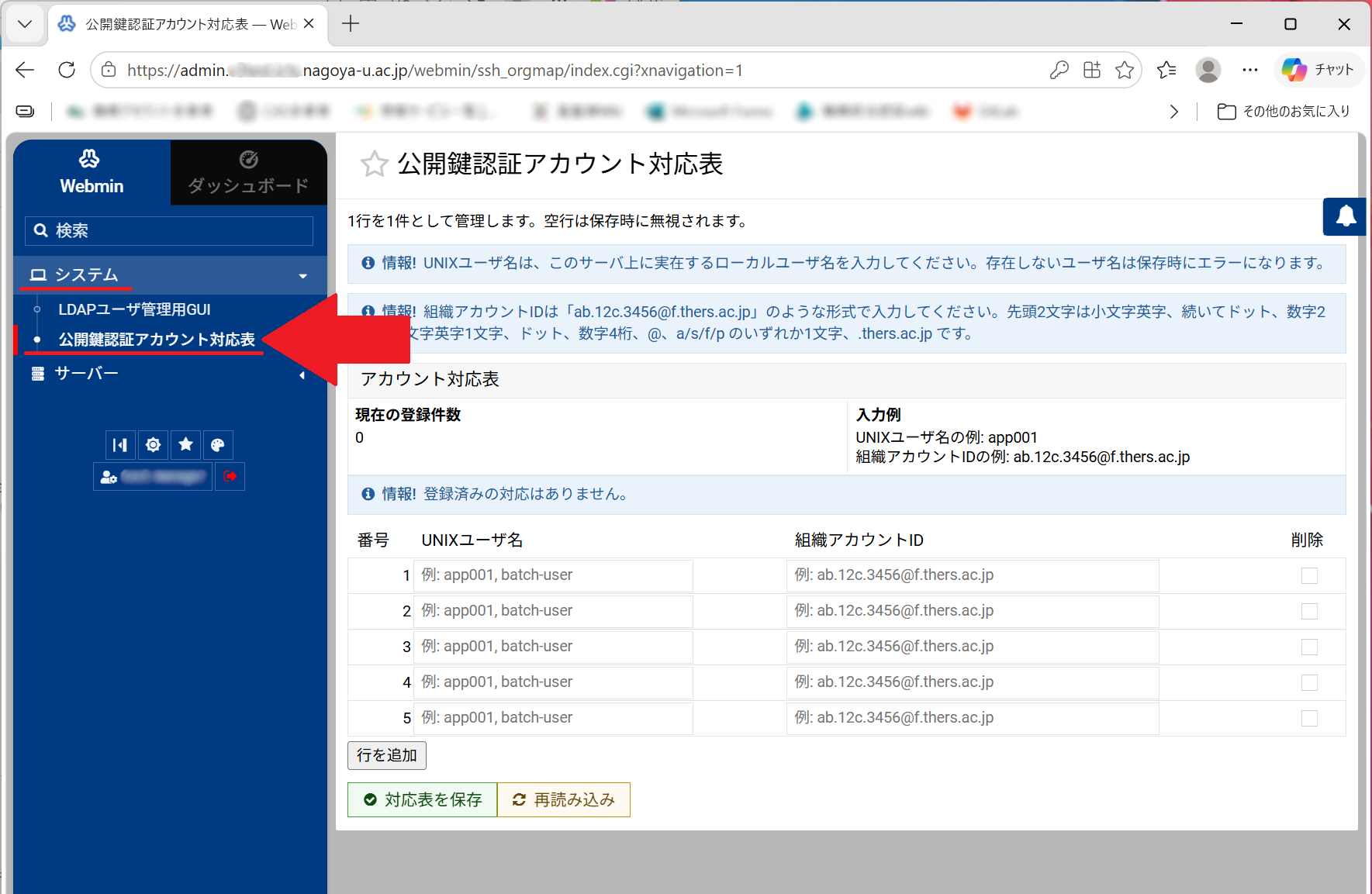Open theme configuration with the gear icon
This screenshot has height=894, width=1372.
[x=154, y=445]
